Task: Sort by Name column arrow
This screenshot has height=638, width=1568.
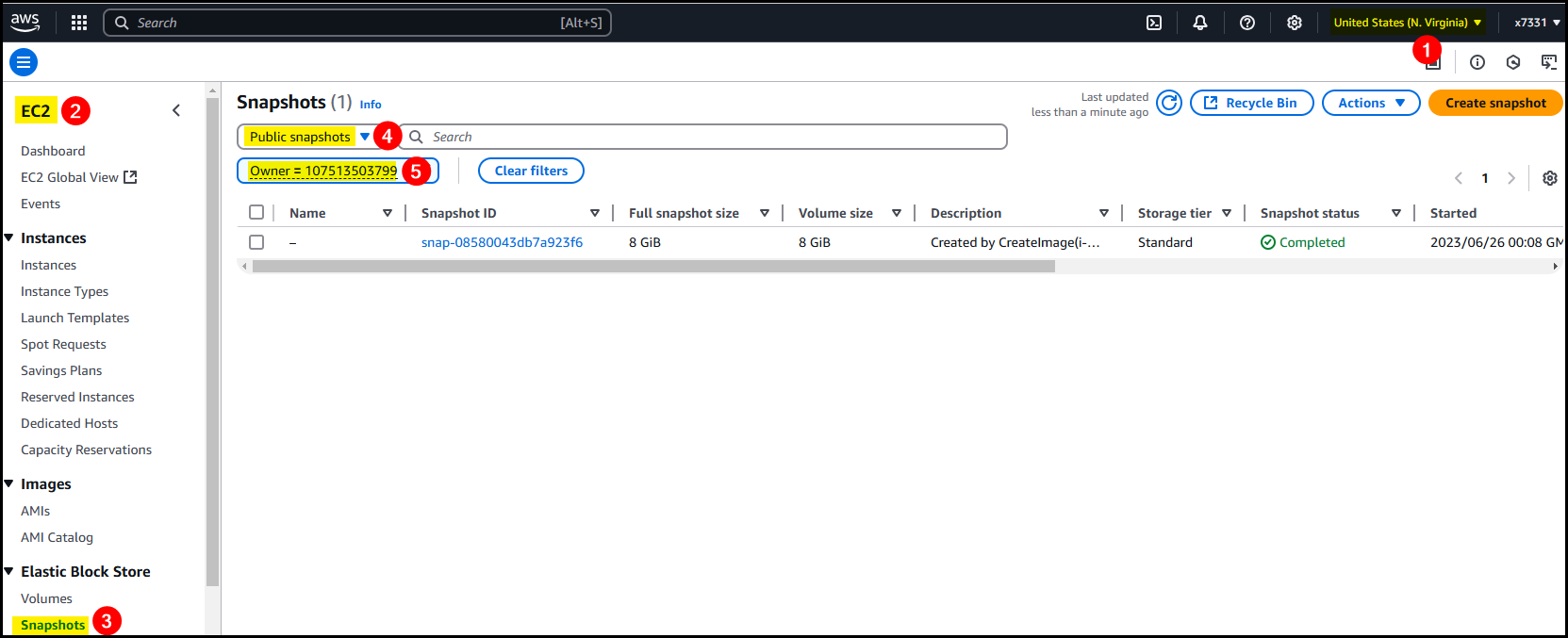Action: tap(388, 213)
